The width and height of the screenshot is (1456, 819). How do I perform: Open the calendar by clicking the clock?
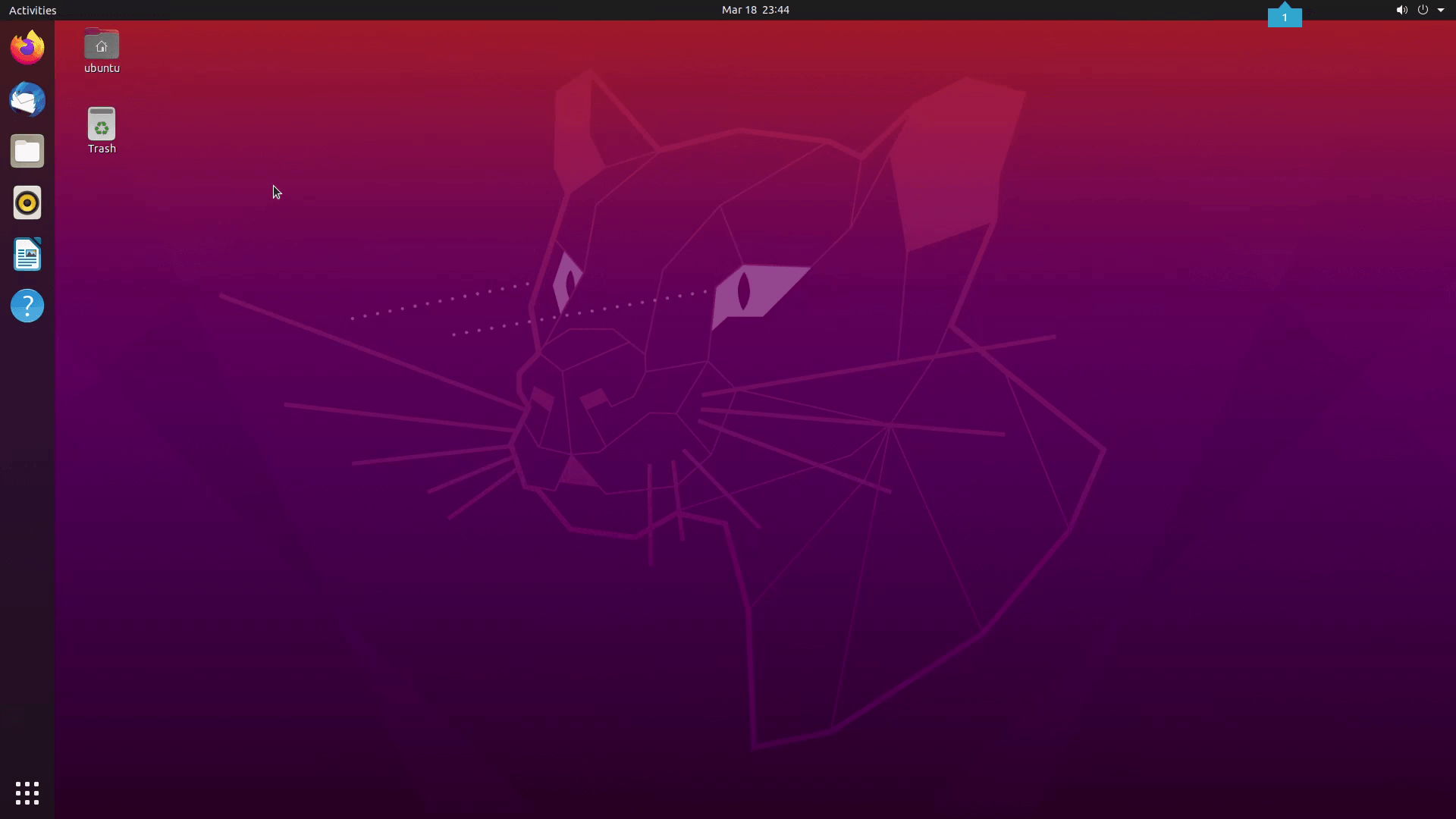click(755, 10)
